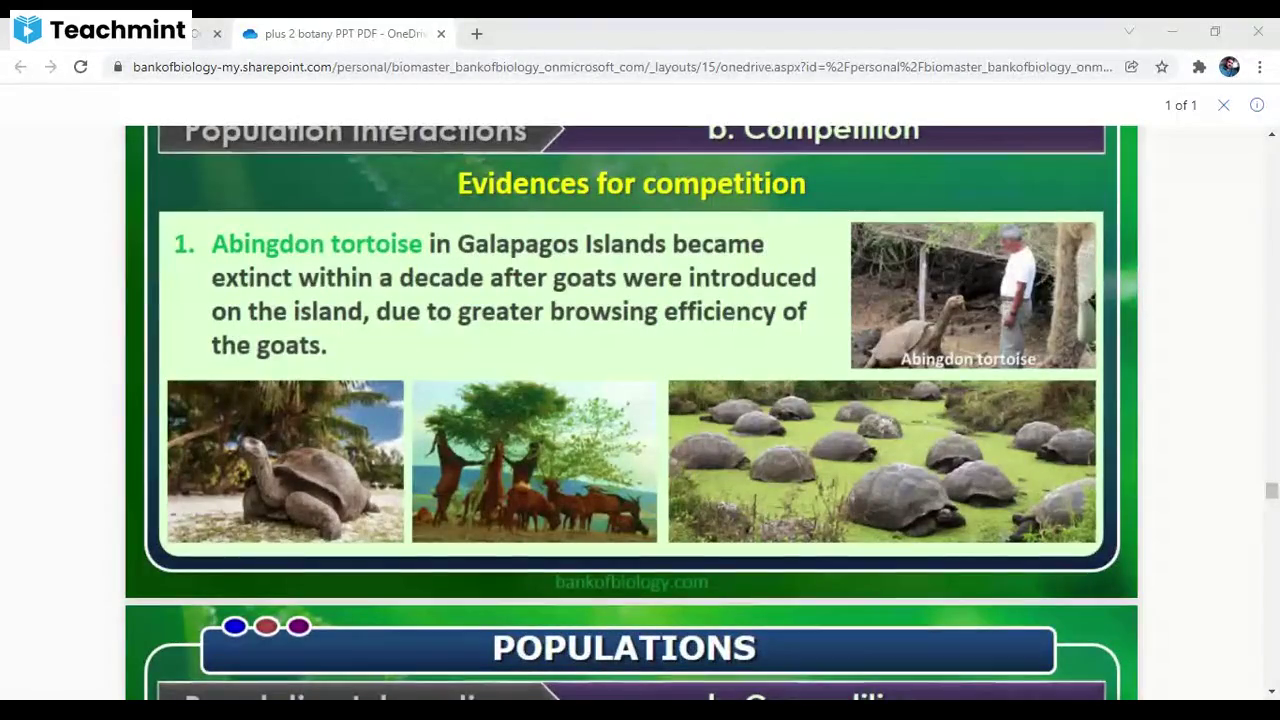The image size is (1280, 720).
Task: Click the '1 of 1' page indicator
Action: (x=1180, y=105)
